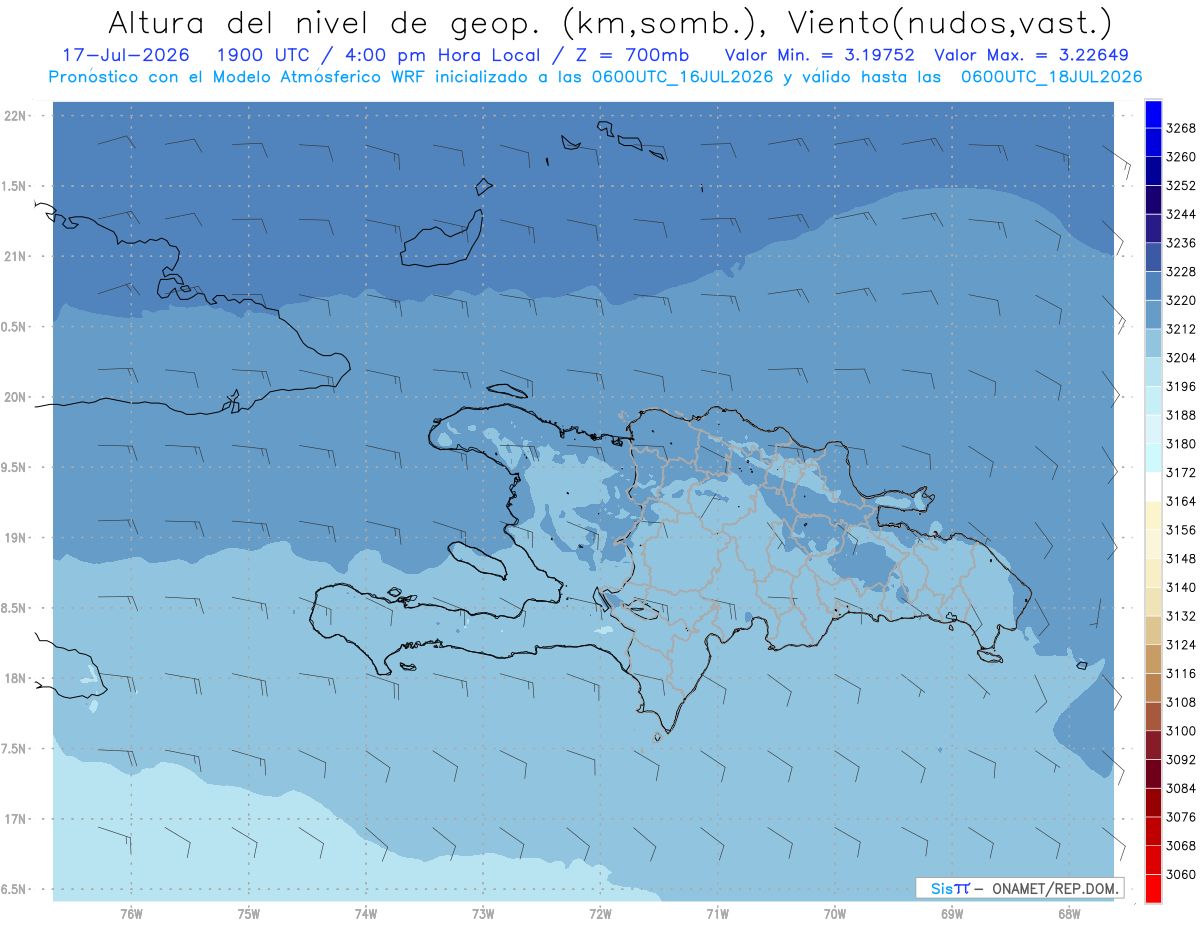Select the legend band between 3196 and 3204

1152,372
